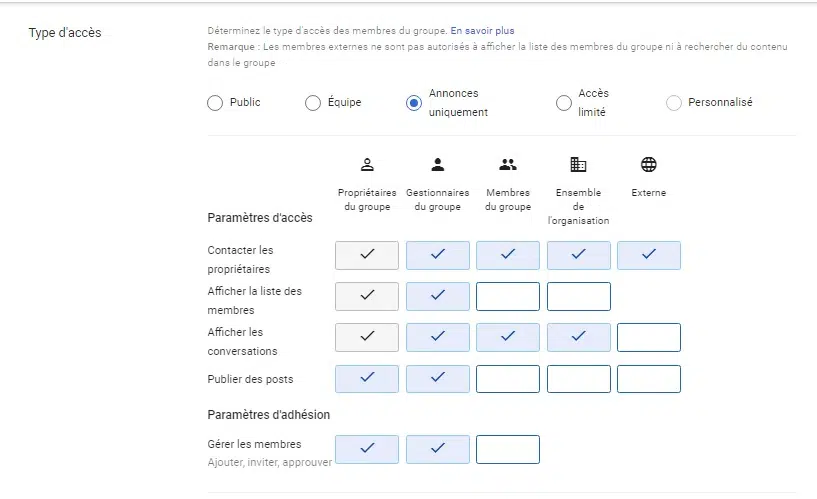Allow group members to view member list
The width and height of the screenshot is (817, 499).
point(508,296)
